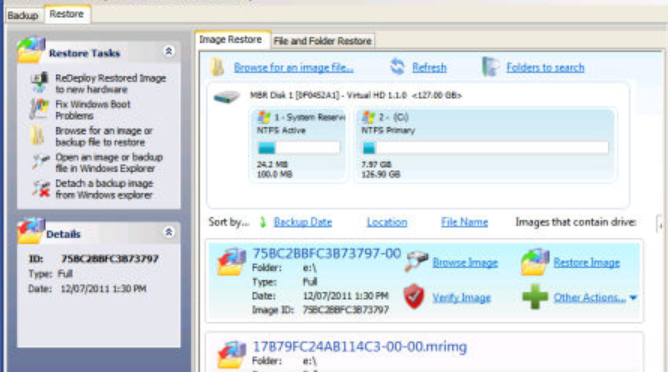
Task: Click the System Reserved usage bar
Action: click(x=299, y=148)
